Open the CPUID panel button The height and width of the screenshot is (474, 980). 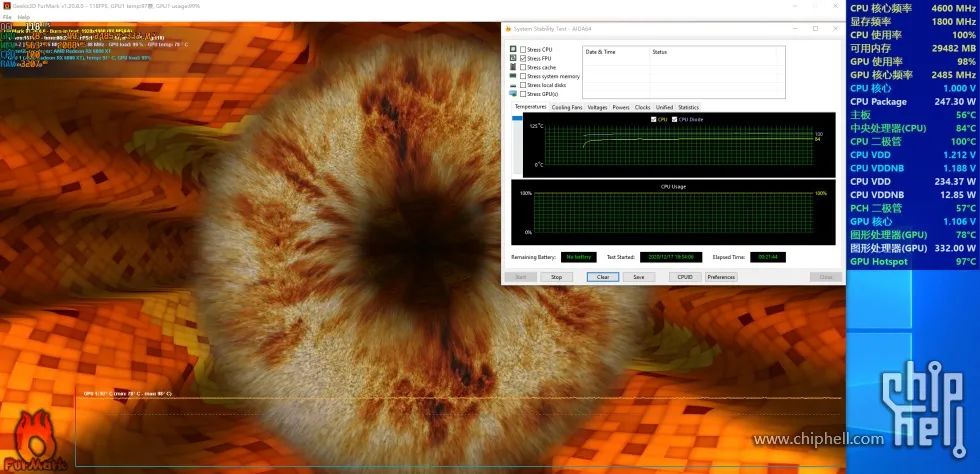tap(685, 277)
